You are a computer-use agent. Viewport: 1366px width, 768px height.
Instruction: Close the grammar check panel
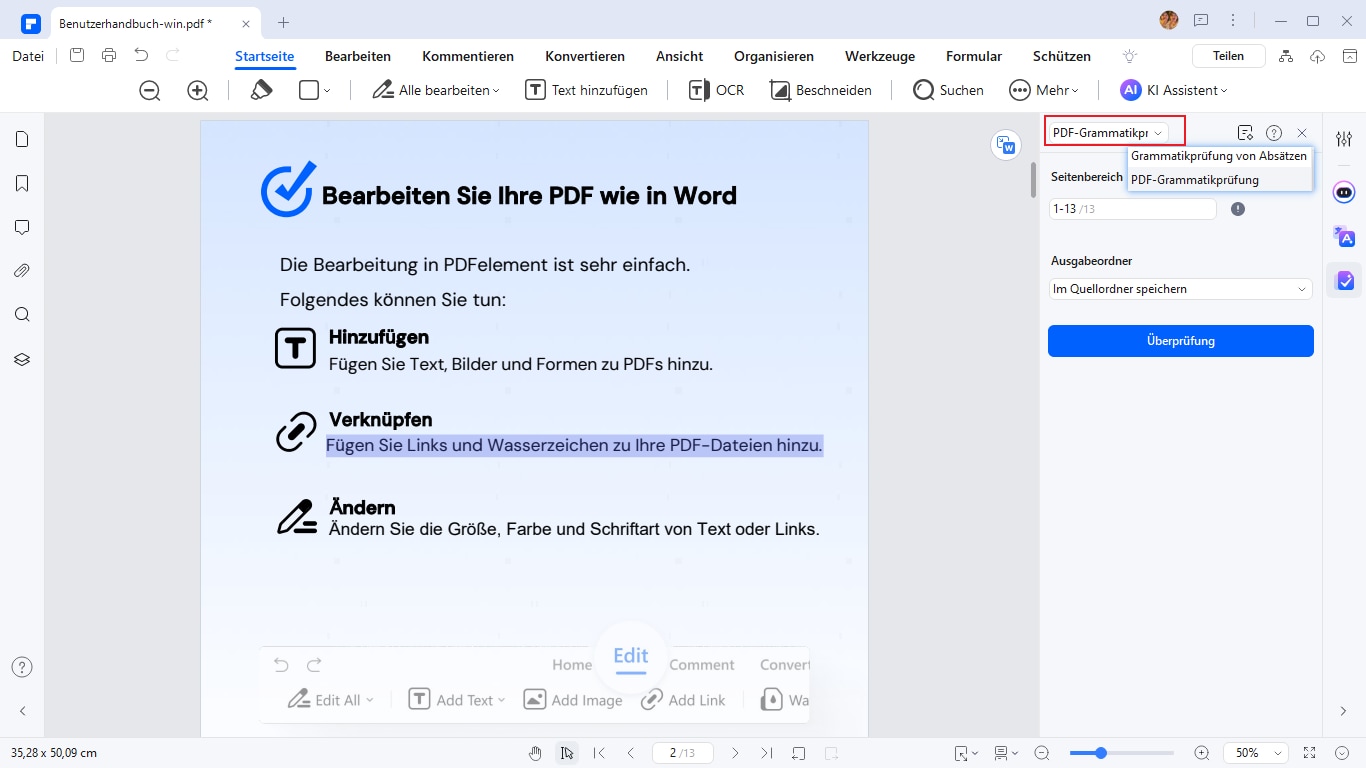[x=1302, y=132]
